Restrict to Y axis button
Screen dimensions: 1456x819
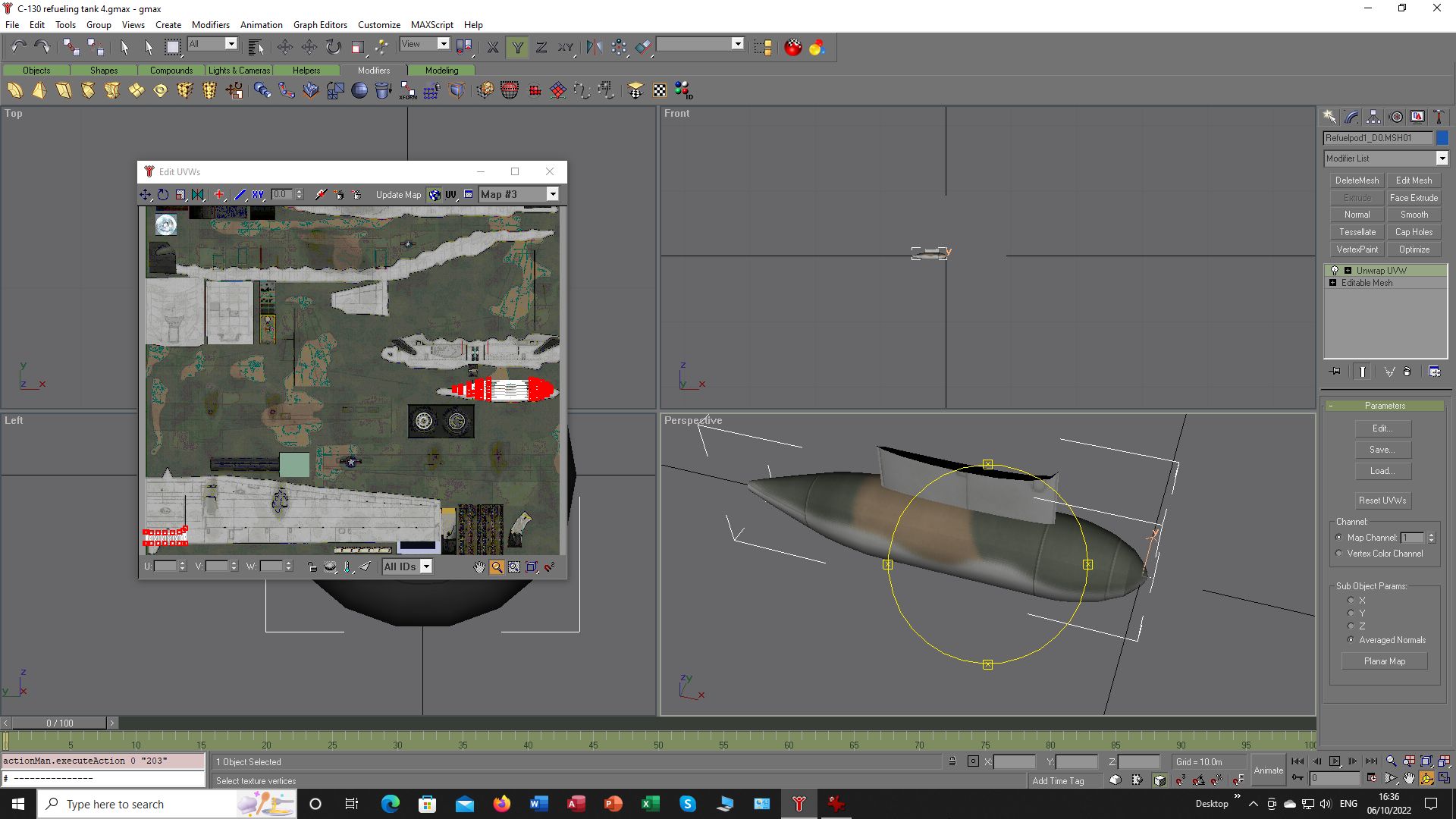[517, 47]
